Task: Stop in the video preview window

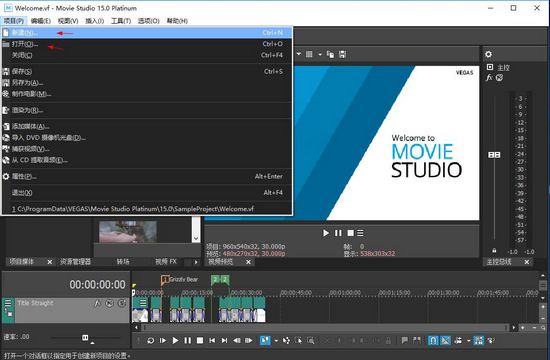Action: click(x=350, y=233)
